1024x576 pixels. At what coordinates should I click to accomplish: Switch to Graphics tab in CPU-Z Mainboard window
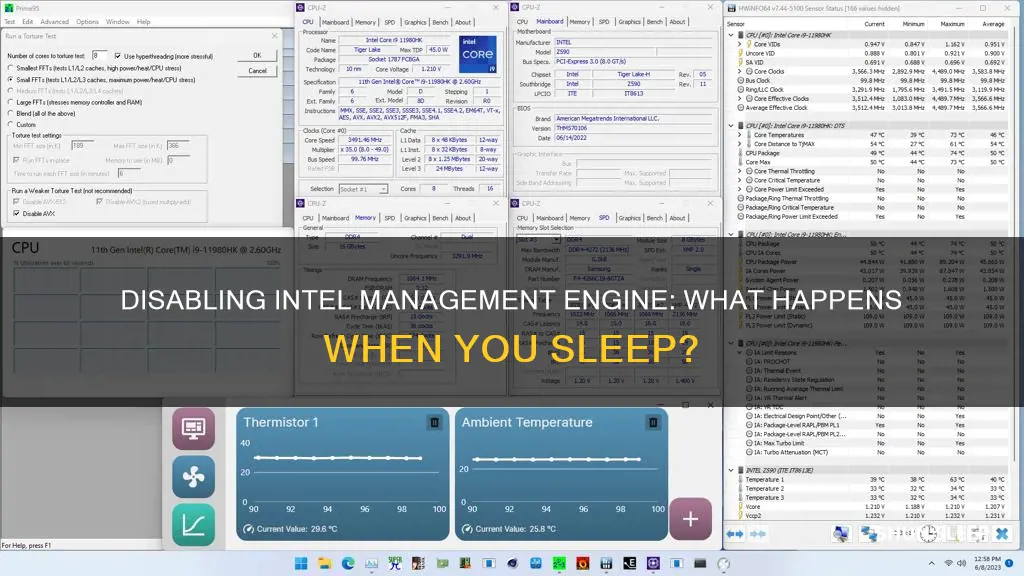click(630, 22)
